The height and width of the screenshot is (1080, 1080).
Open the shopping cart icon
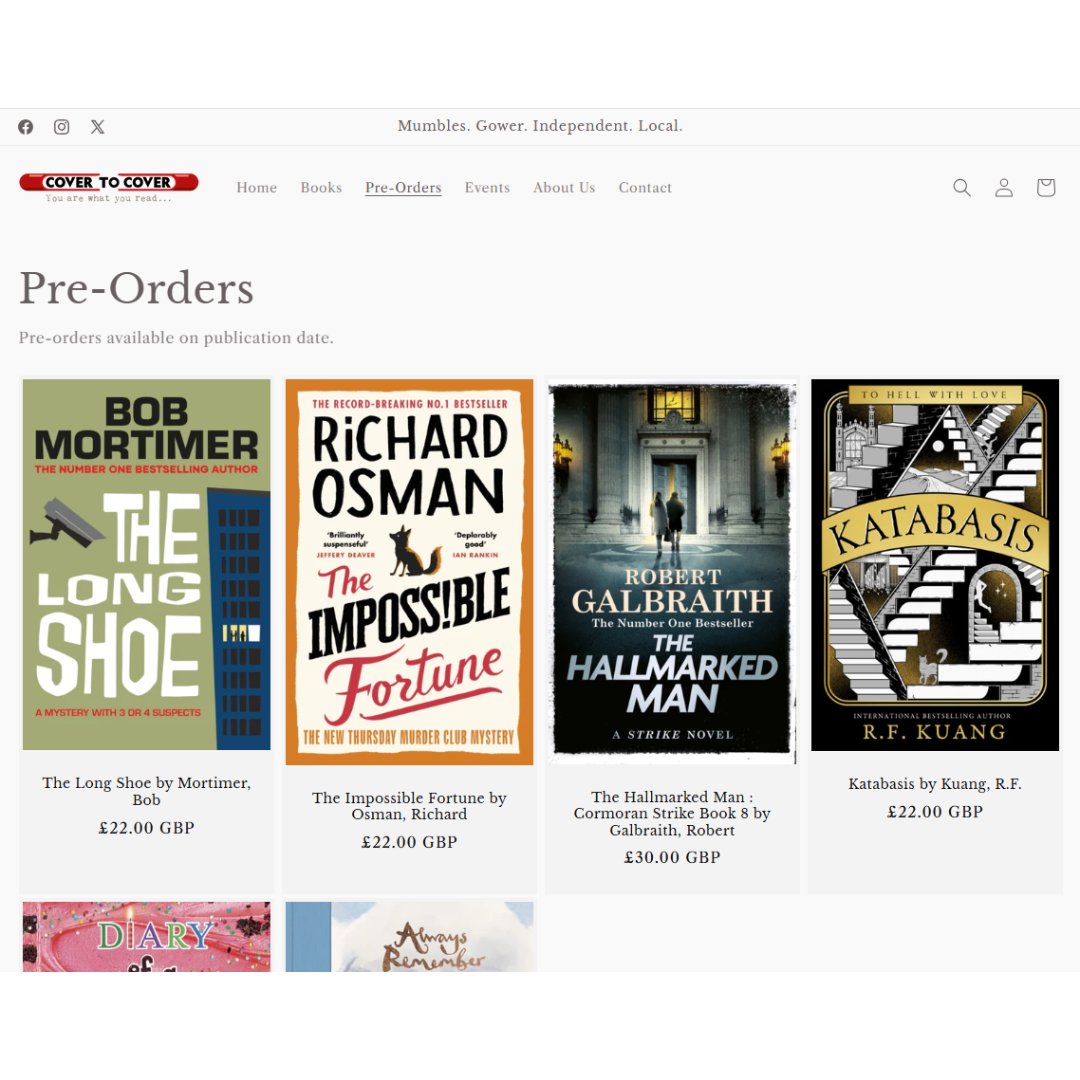point(1046,187)
